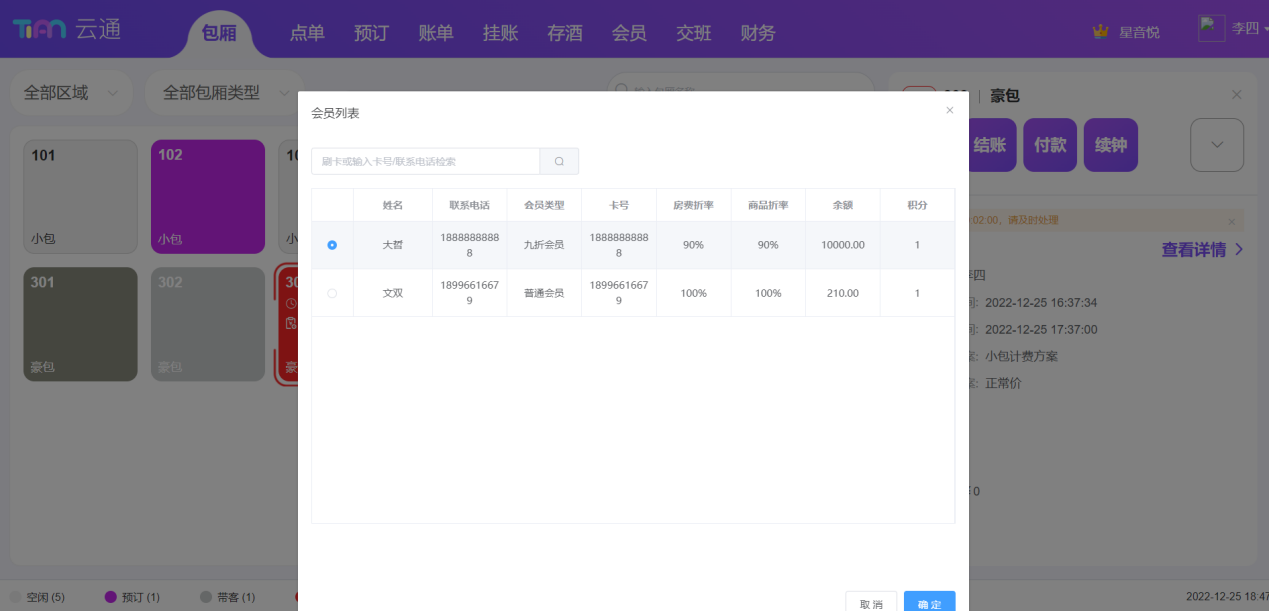The image size is (1269, 611).
Task: Click the 姓名 column header
Action: [393, 205]
